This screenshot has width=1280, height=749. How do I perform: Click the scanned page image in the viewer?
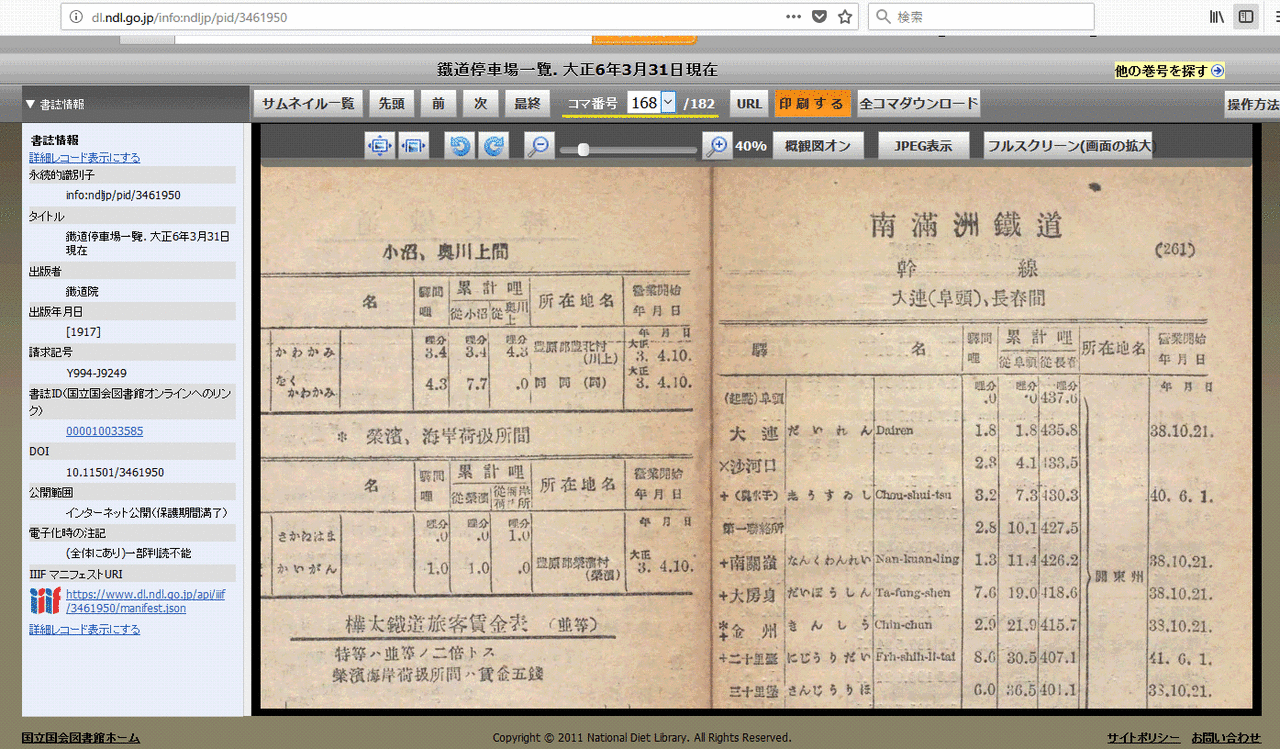[756, 438]
